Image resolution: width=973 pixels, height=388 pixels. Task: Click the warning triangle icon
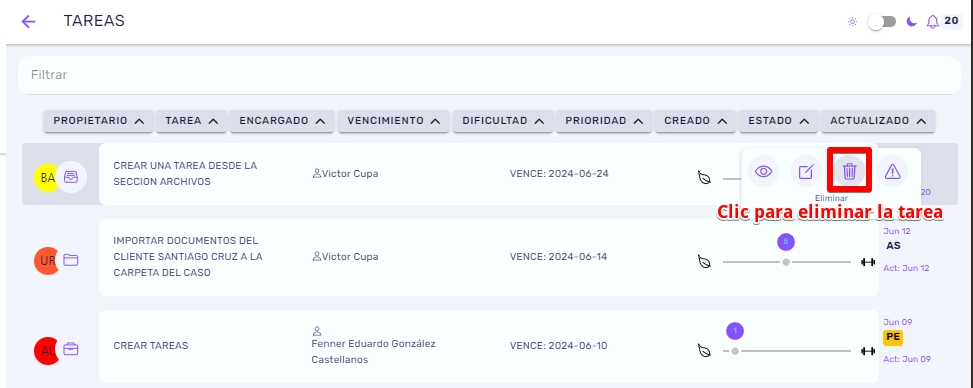[892, 171]
